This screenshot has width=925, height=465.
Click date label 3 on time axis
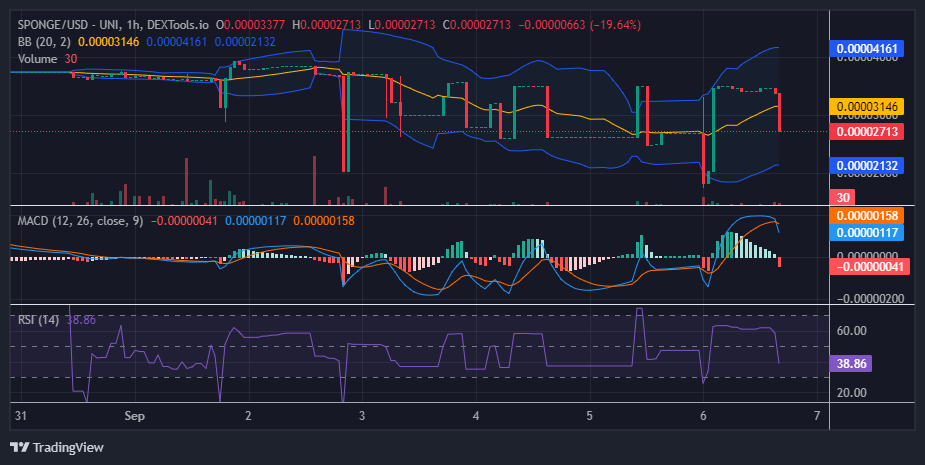(362, 415)
